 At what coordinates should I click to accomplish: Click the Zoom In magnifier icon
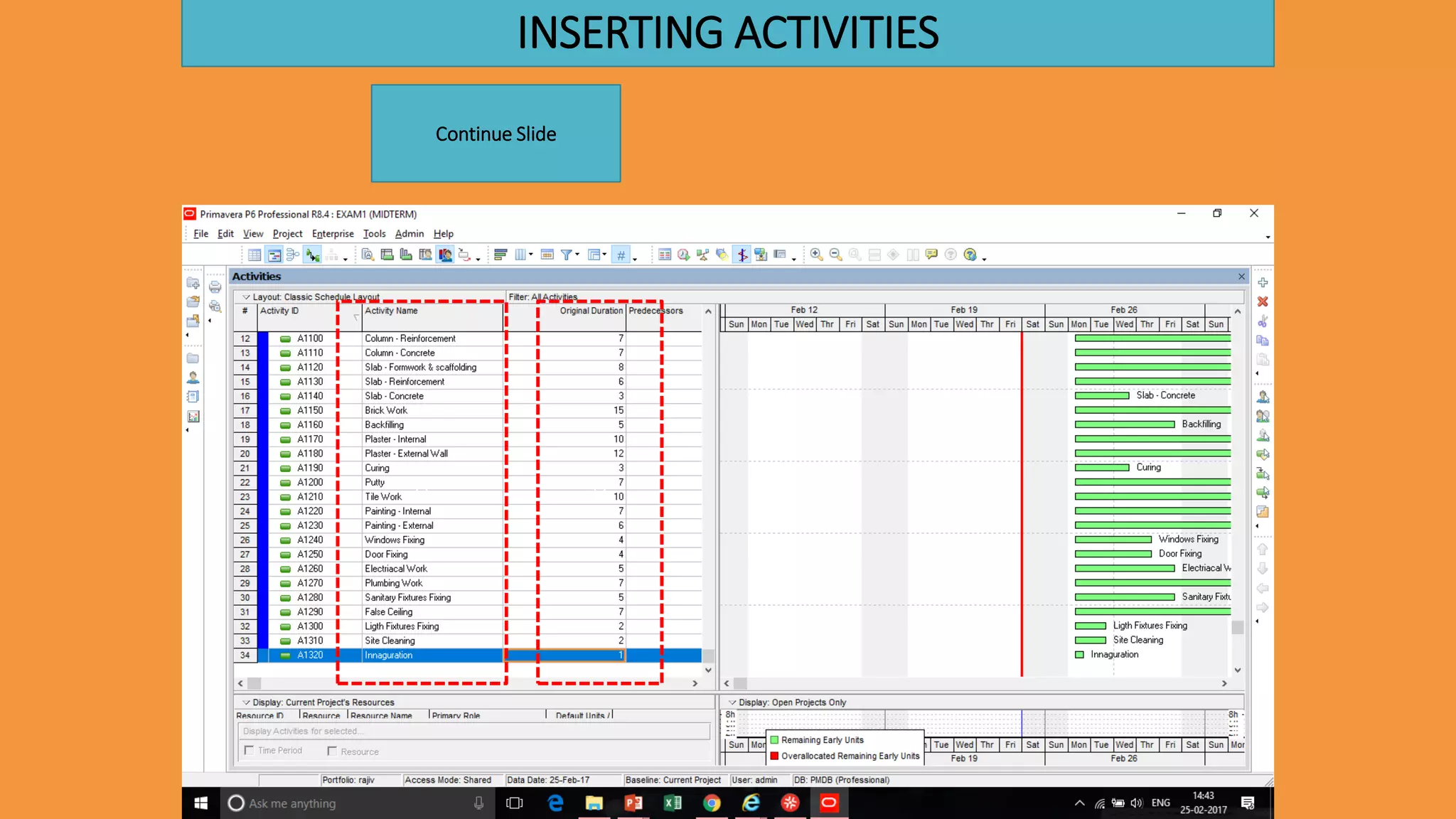pyautogui.click(x=816, y=255)
